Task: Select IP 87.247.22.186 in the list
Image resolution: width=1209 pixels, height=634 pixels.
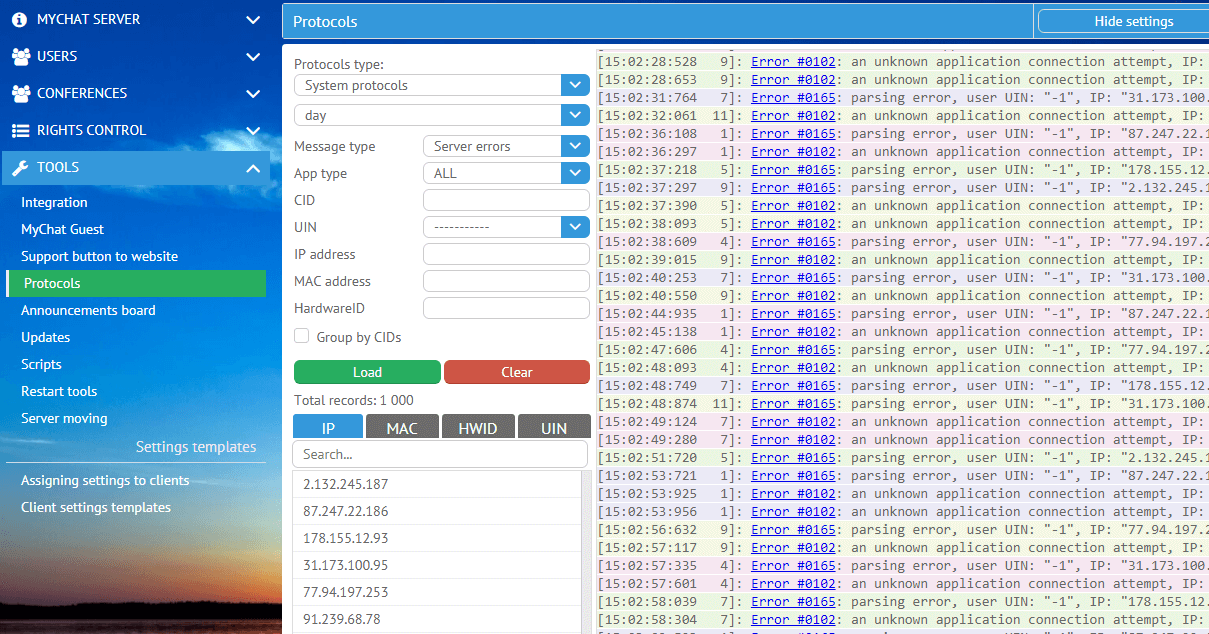Action: coord(436,511)
